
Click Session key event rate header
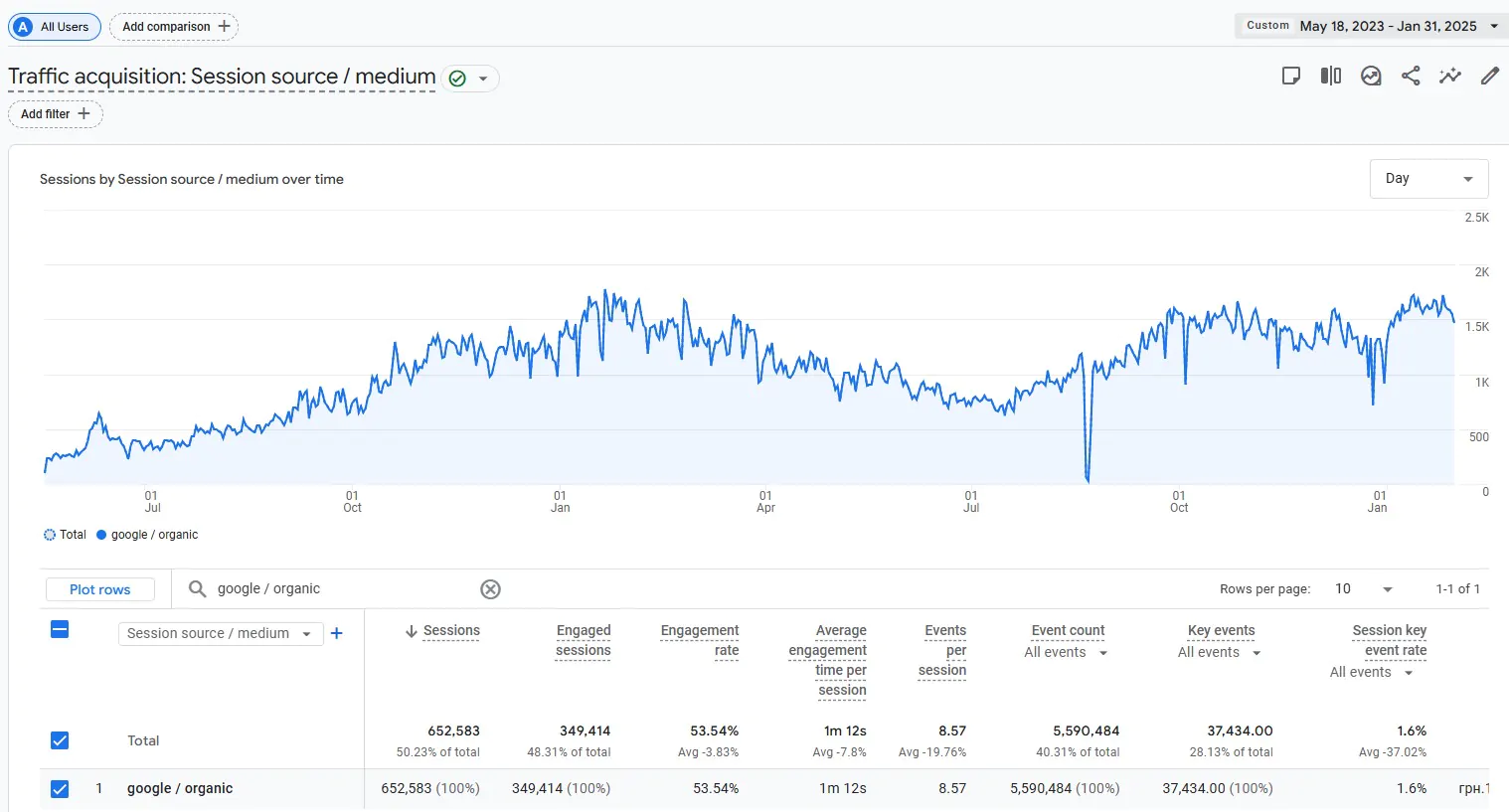point(1390,641)
